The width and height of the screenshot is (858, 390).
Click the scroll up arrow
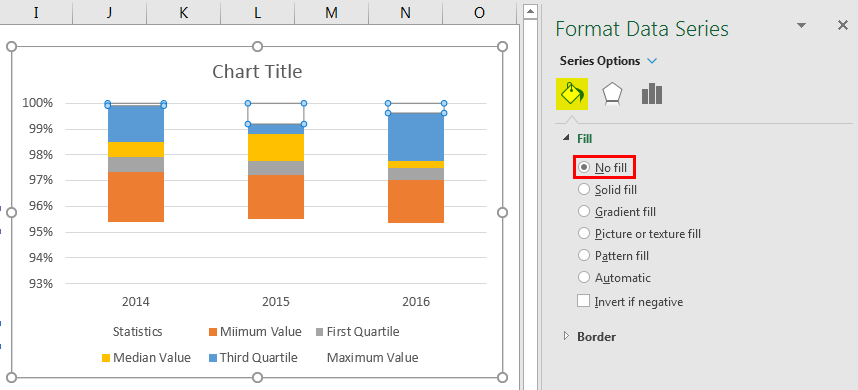(x=529, y=11)
